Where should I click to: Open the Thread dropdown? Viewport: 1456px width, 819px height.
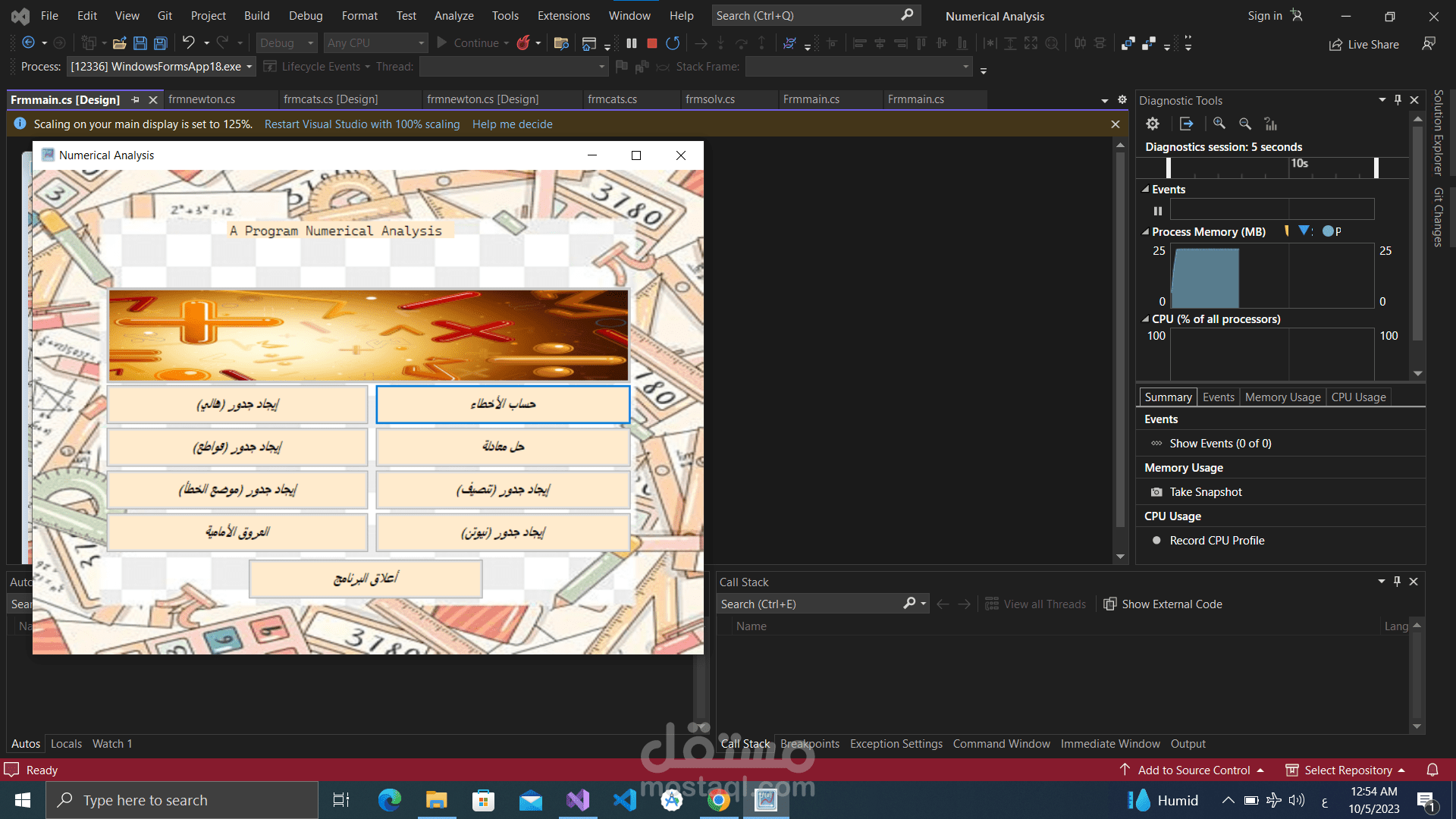point(513,67)
